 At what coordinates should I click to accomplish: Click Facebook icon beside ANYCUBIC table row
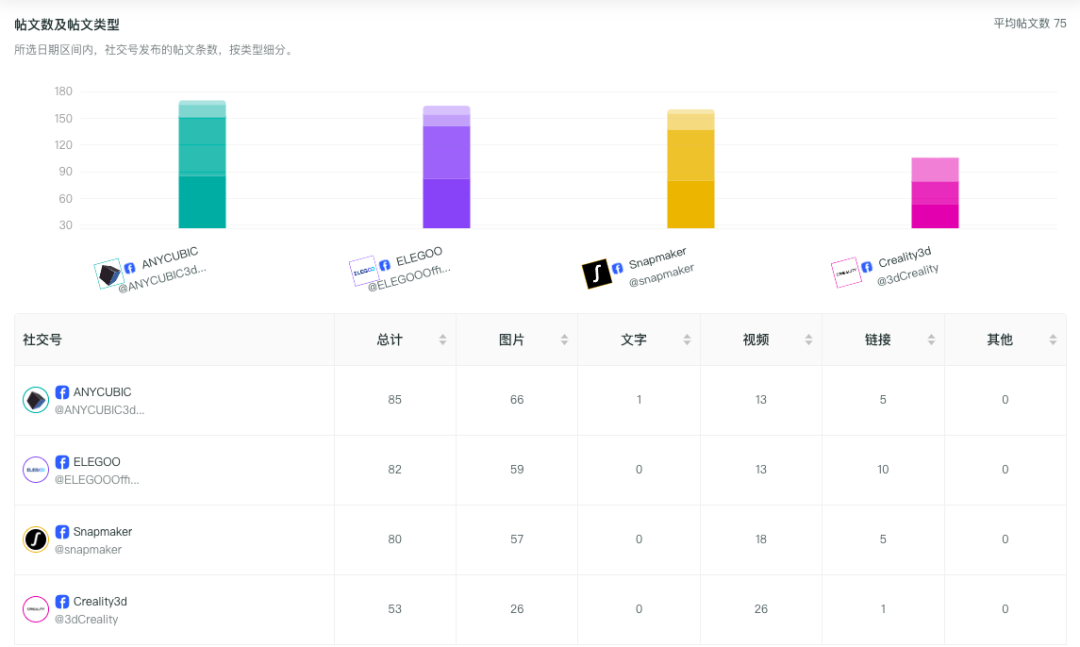[x=62, y=392]
